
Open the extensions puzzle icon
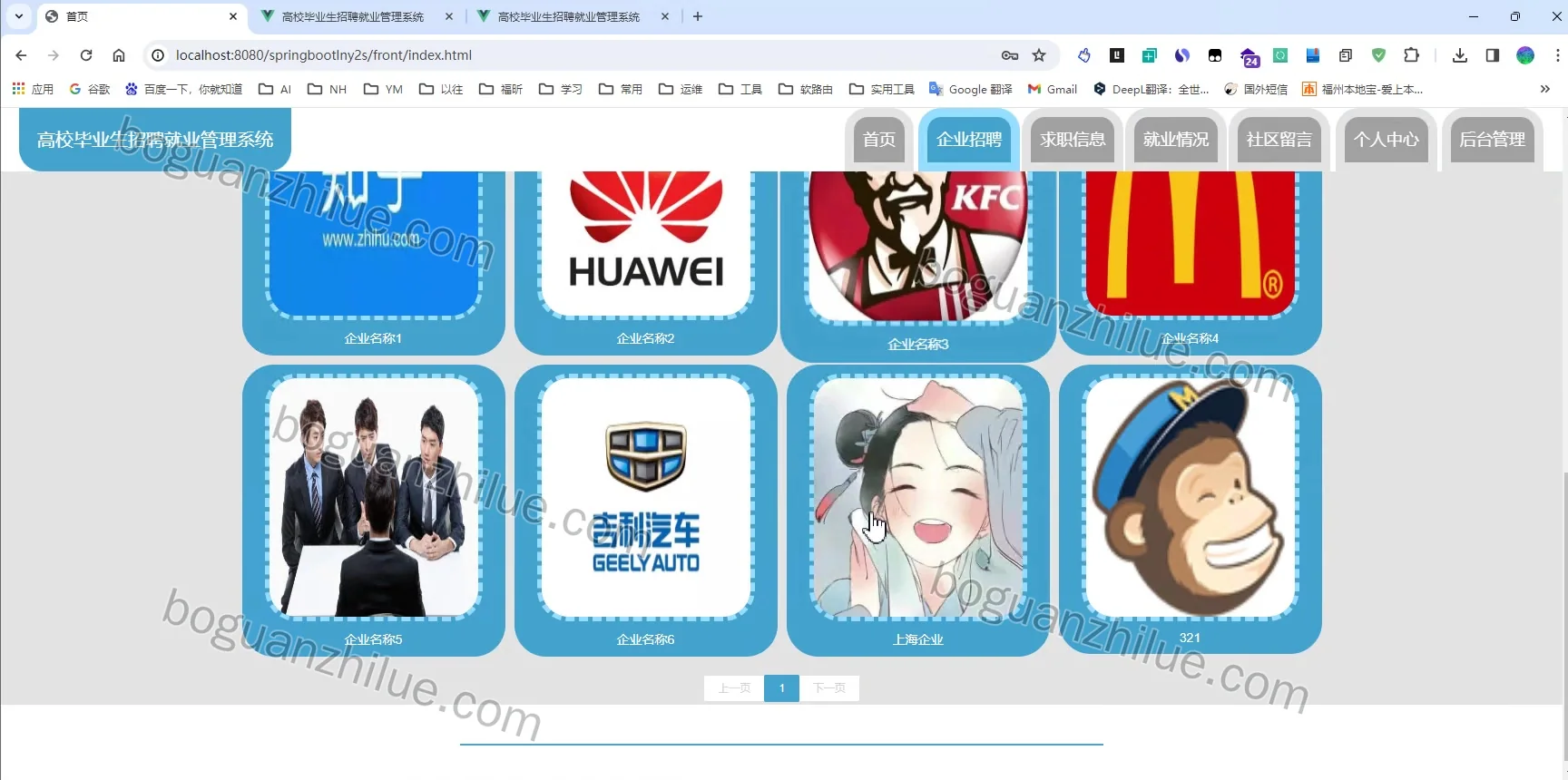[x=1411, y=55]
